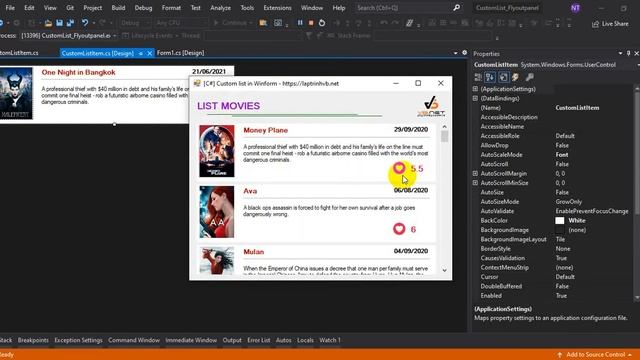
Task: Click Categorized view icon in Properties
Action: [478, 77]
